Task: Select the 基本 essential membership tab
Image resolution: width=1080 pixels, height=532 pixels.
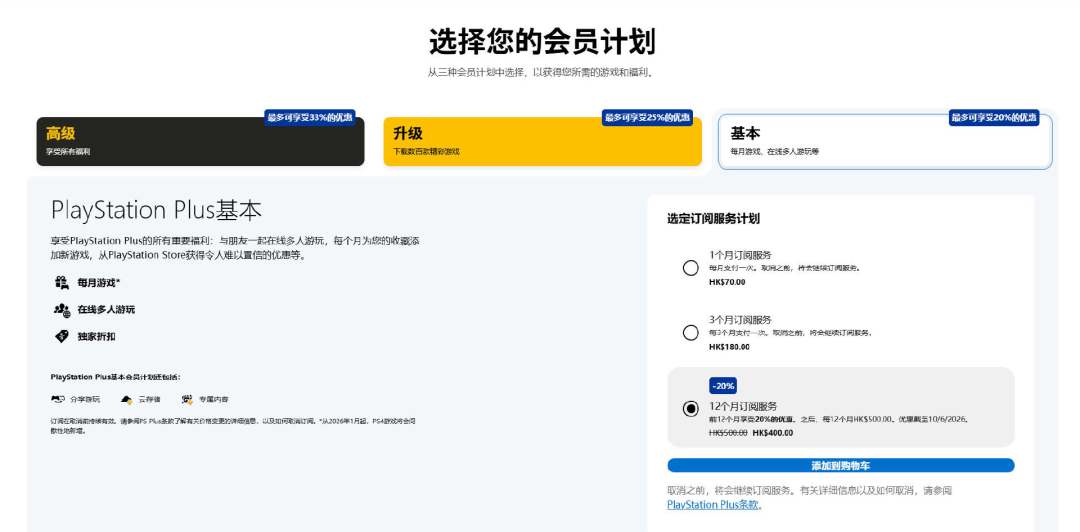Action: pos(884,141)
